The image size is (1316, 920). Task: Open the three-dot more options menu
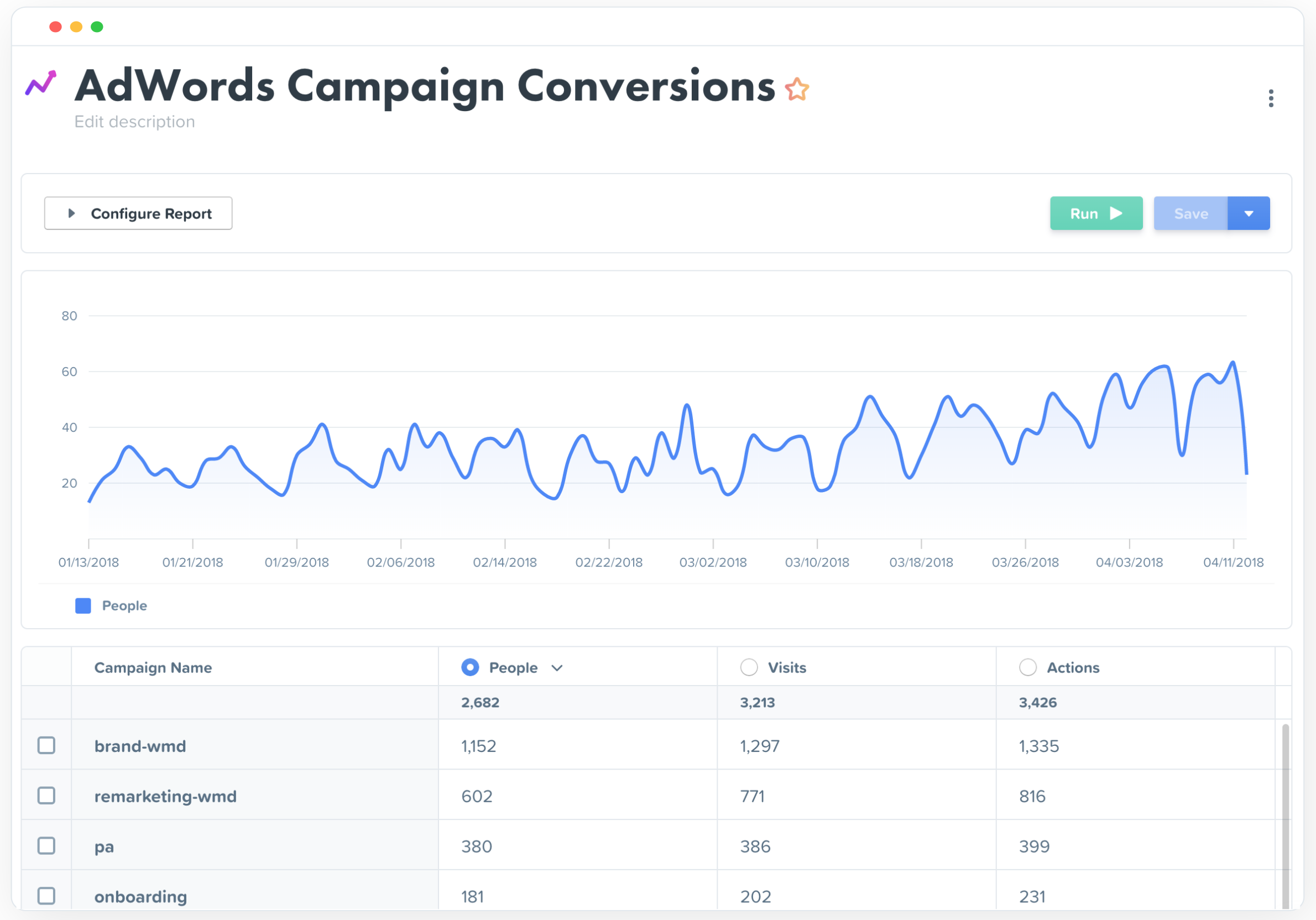pyautogui.click(x=1271, y=98)
